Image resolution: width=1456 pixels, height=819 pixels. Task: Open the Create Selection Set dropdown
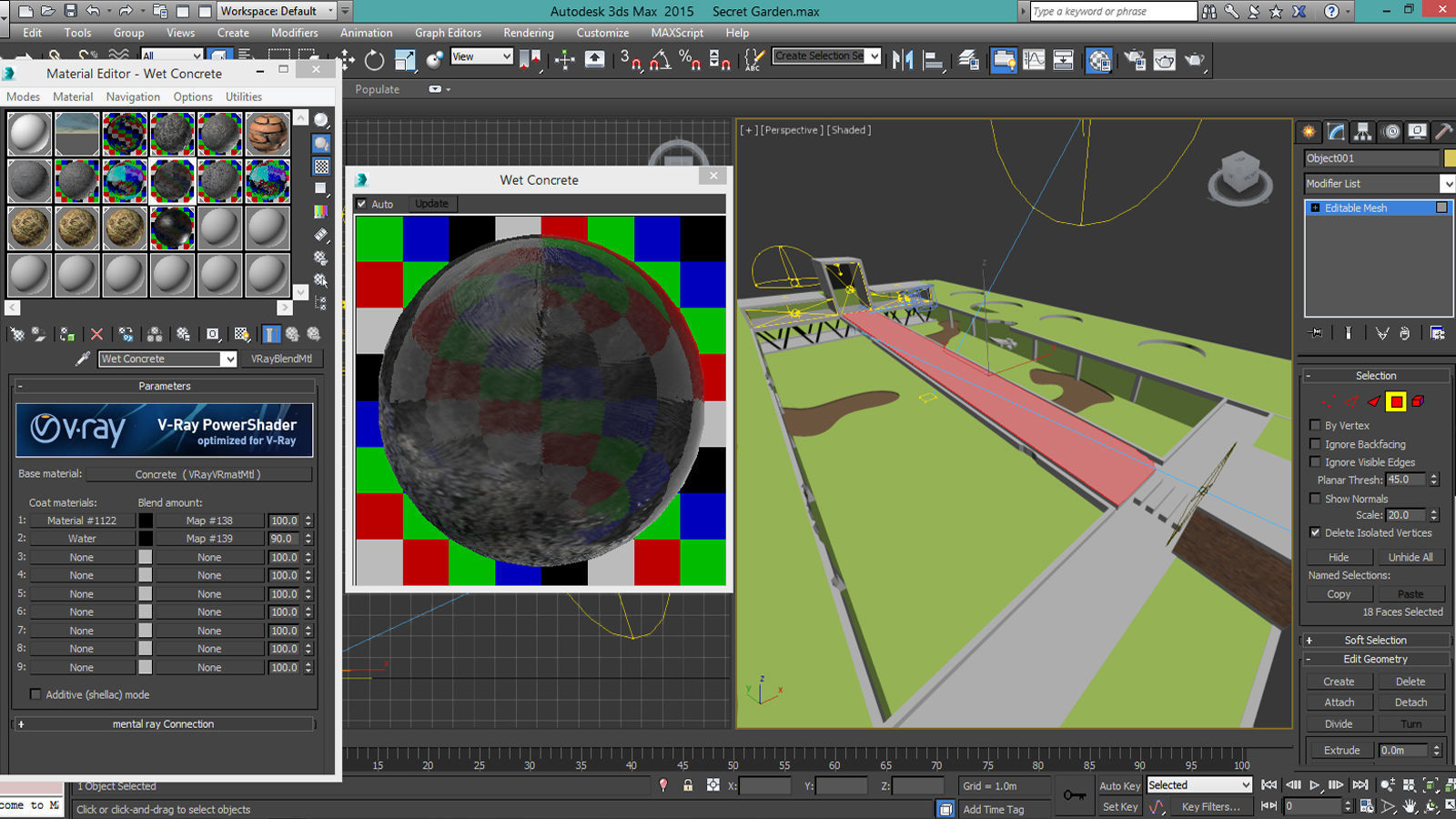[827, 56]
